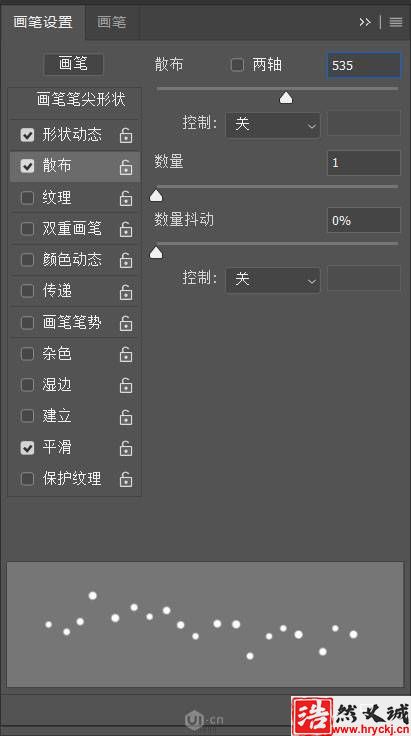Select the 画笔设置 tab
Image resolution: width=411 pixels, height=736 pixels.
pos(43,22)
